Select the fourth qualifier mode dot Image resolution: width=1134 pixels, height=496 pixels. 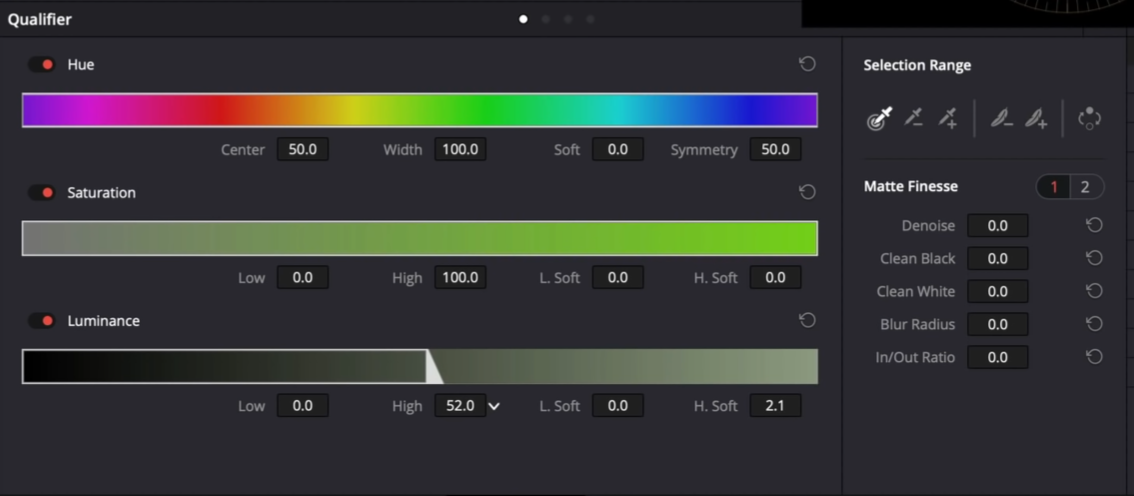click(590, 20)
